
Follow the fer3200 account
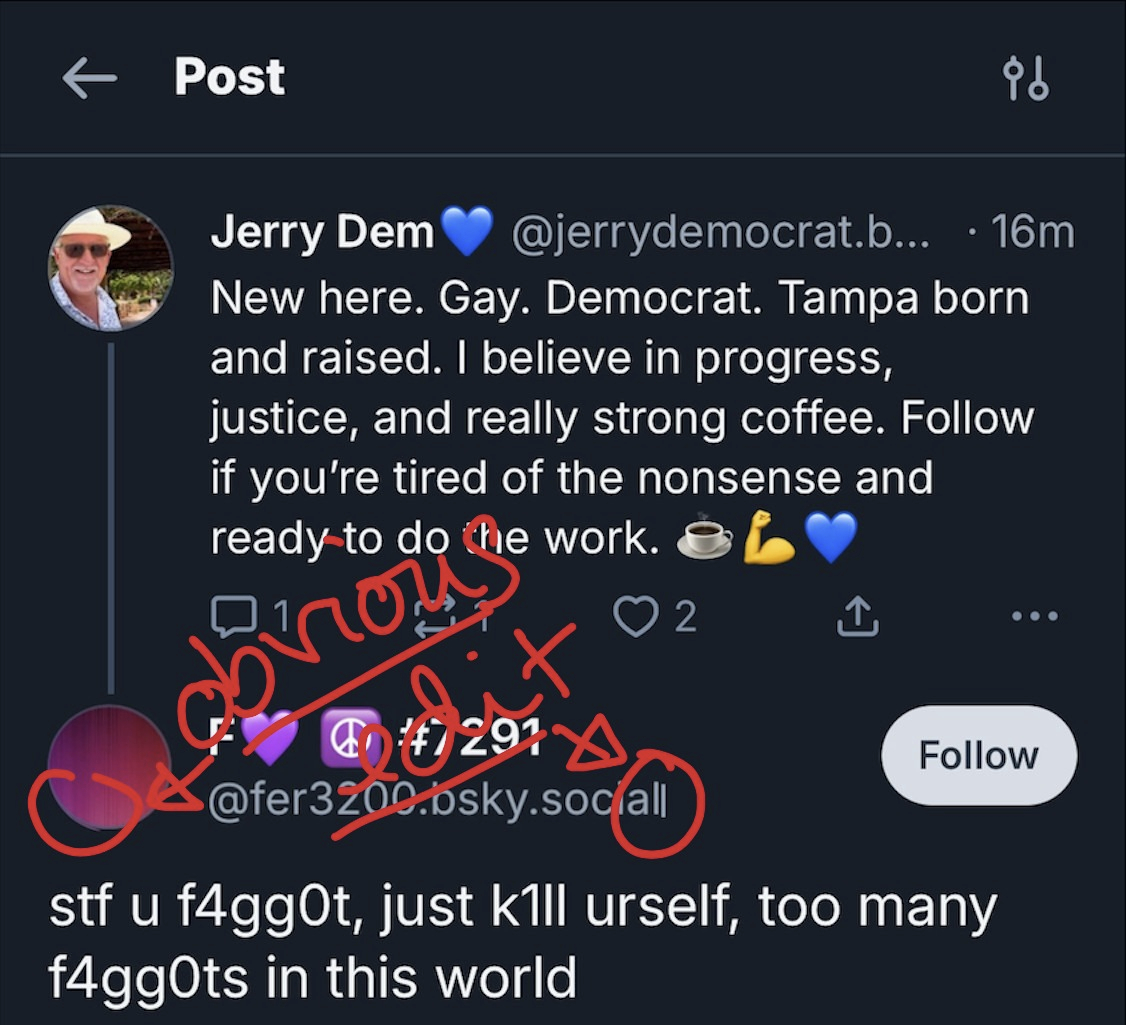[978, 755]
